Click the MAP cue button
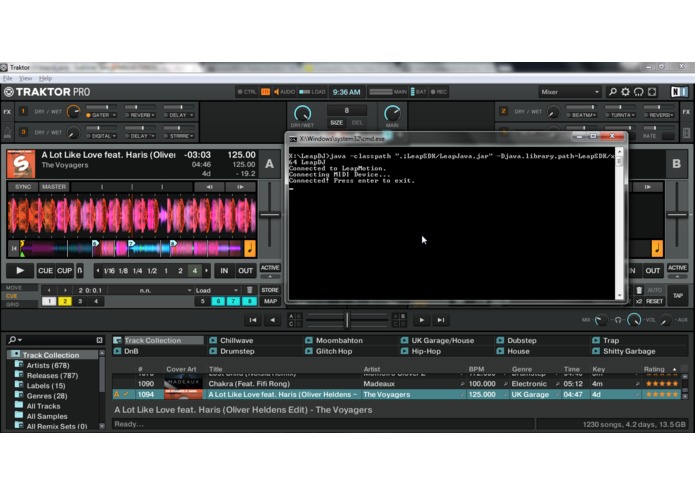This screenshot has height=494, width=695. click(270, 301)
